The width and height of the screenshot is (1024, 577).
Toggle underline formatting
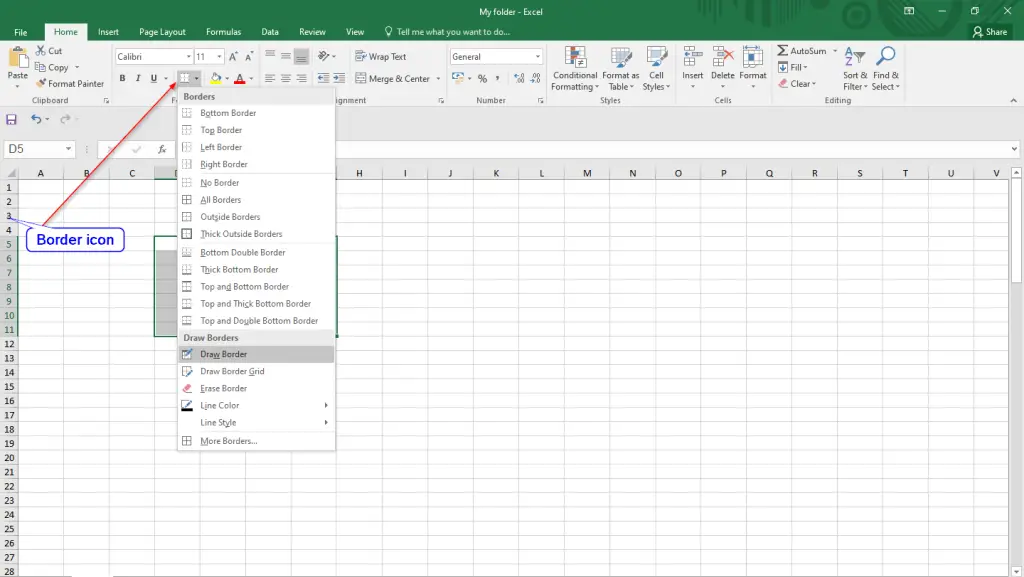(x=152, y=78)
